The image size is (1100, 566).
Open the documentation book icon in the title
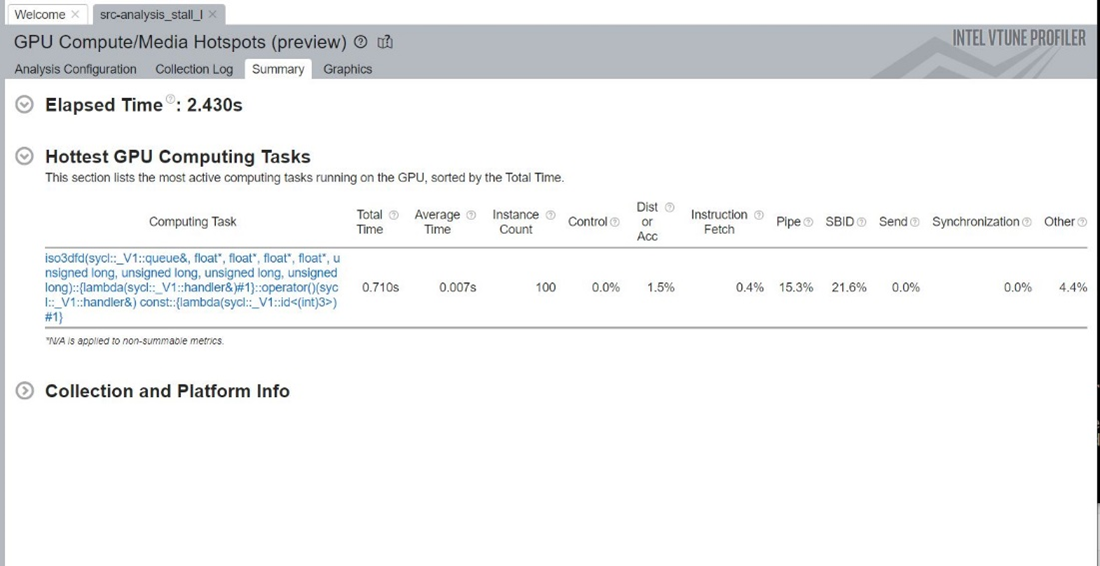385,42
